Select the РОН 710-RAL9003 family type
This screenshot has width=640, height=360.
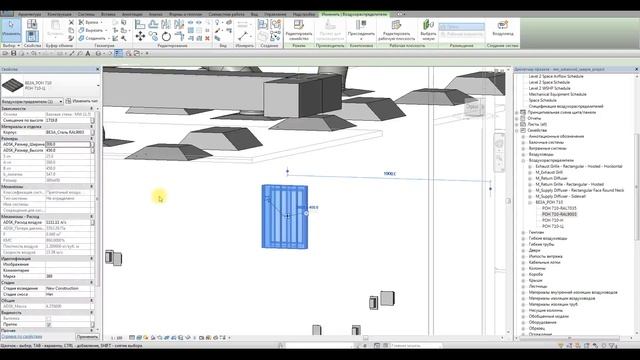[x=559, y=214]
